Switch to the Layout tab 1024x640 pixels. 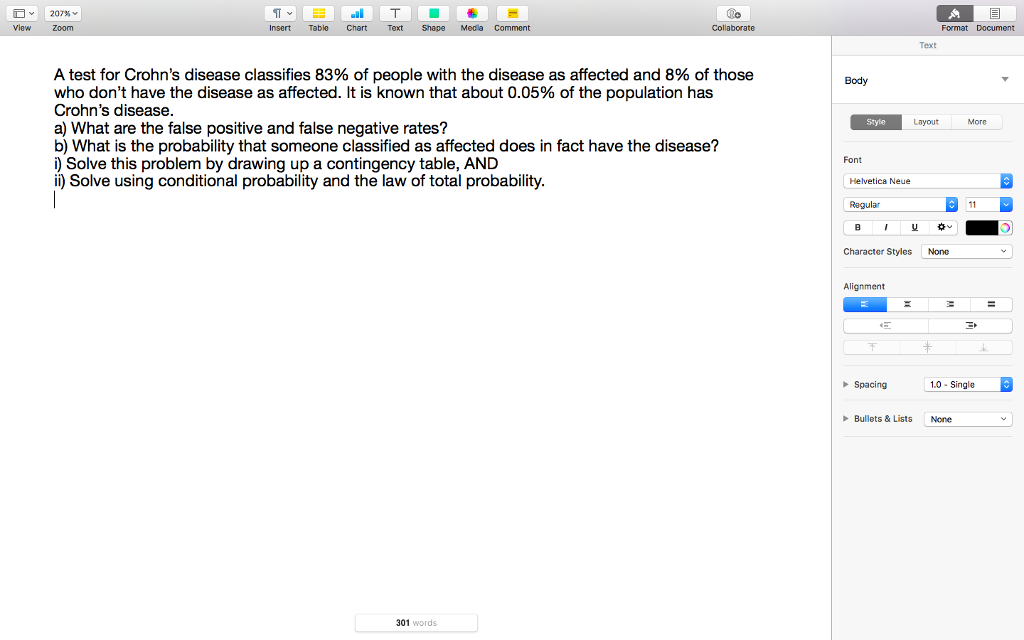coord(925,121)
